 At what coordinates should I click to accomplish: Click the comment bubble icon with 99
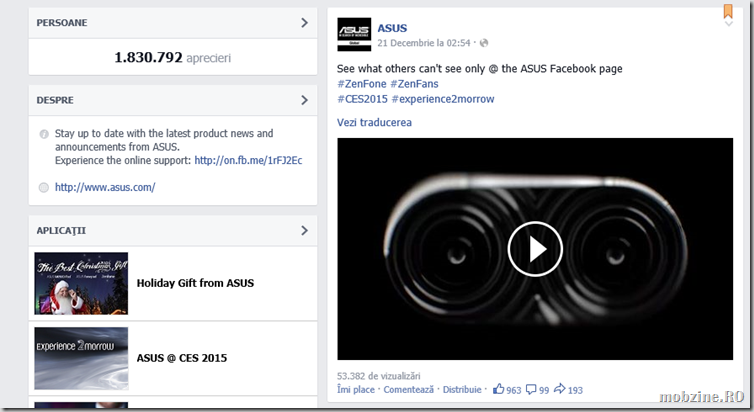[531, 389]
